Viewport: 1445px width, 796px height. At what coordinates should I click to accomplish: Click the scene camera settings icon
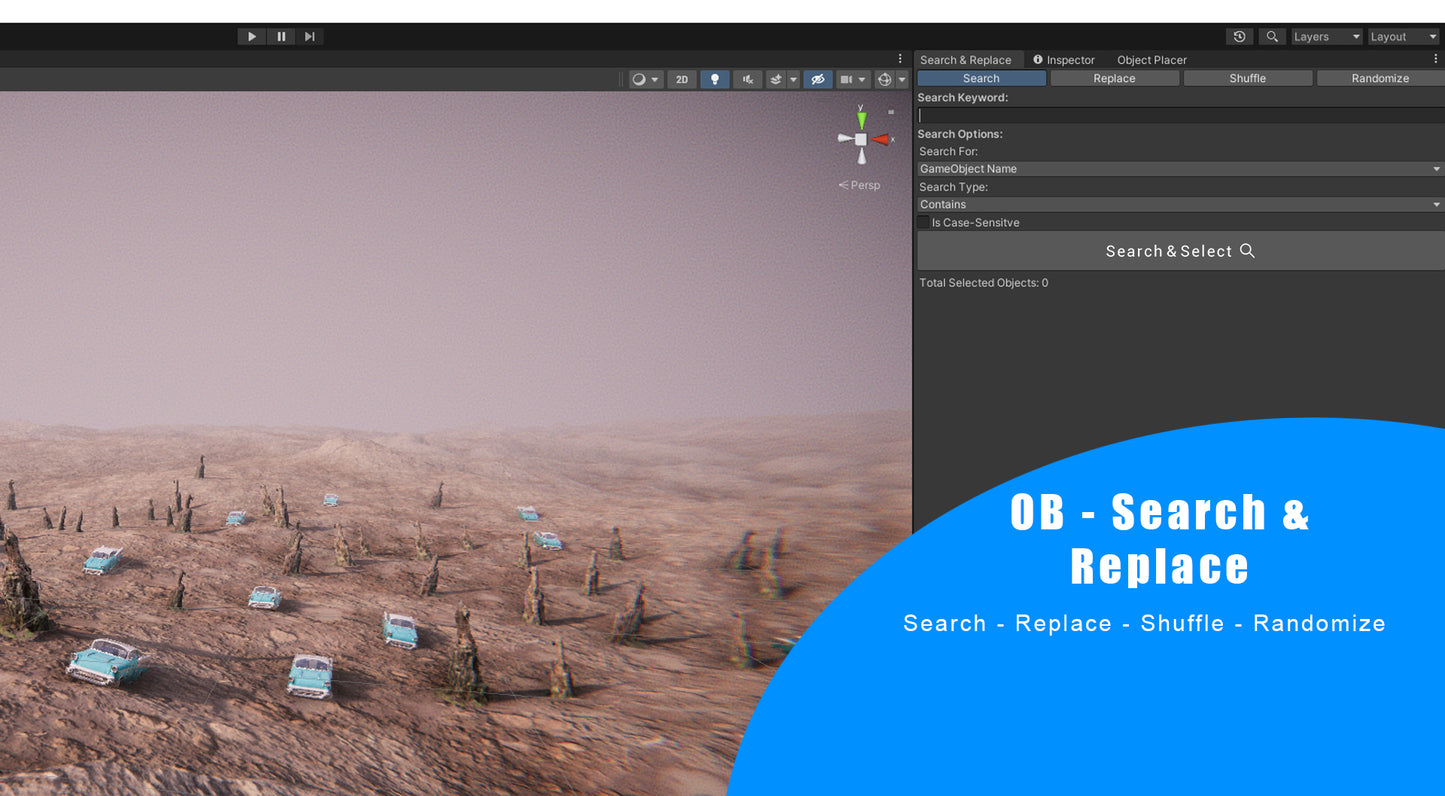pos(846,80)
